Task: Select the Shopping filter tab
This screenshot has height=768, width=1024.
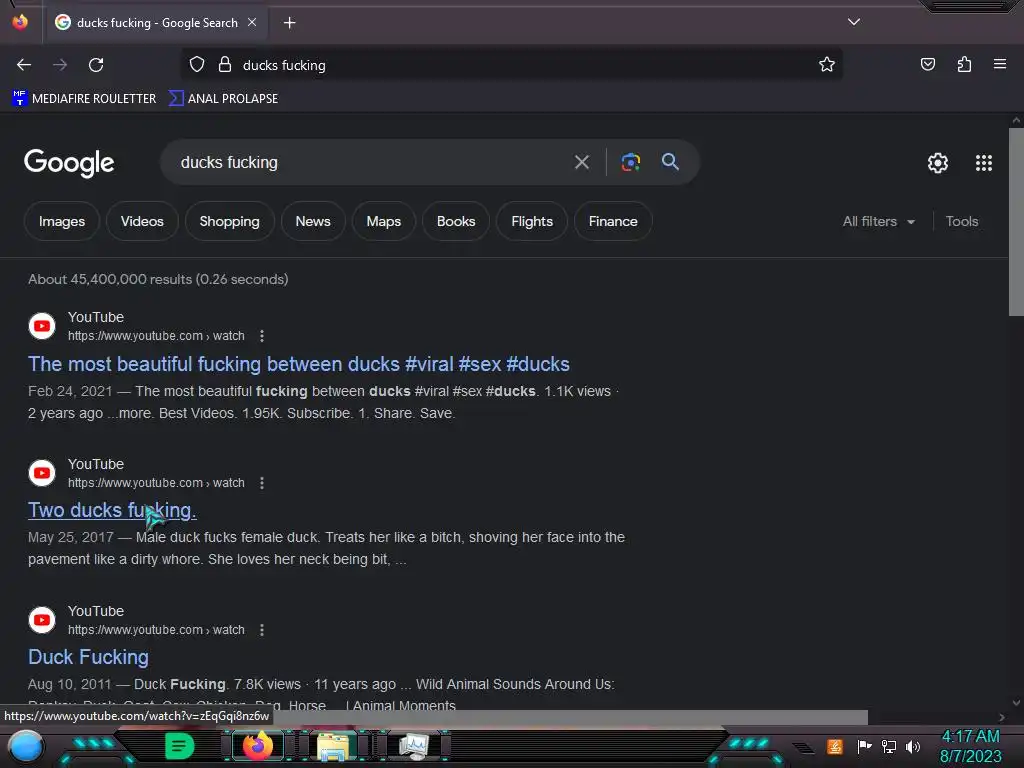Action: (x=229, y=221)
